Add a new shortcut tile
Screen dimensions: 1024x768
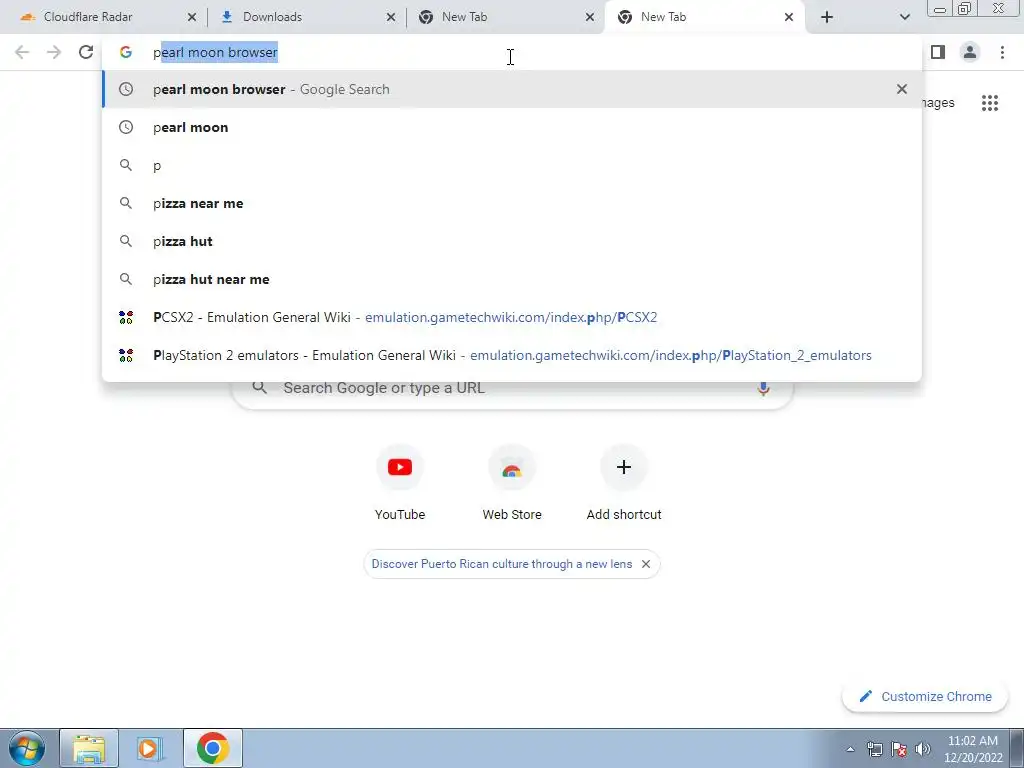624,483
